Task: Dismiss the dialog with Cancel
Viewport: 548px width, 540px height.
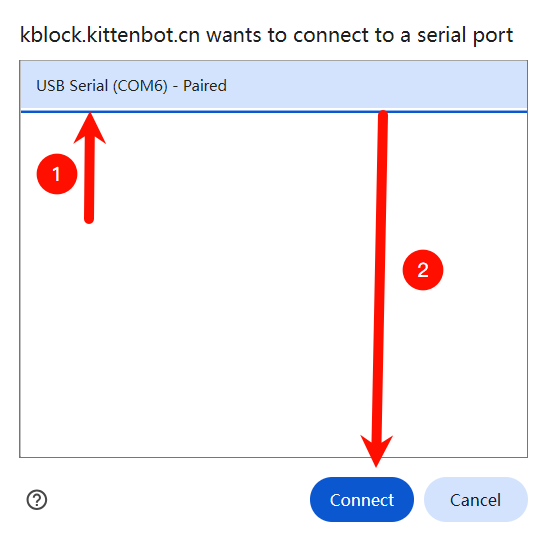Action: [475, 499]
